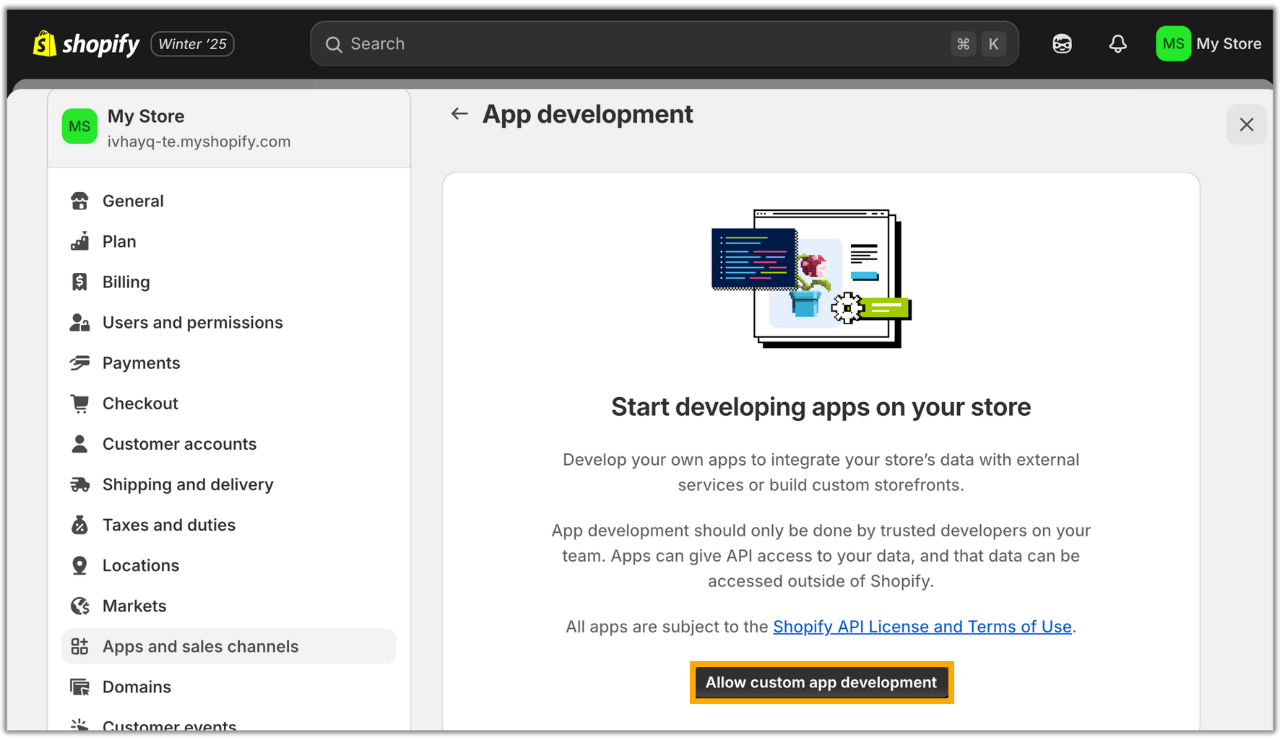The image size is (1280, 740).
Task: Close the settings panel with X
Action: click(1246, 125)
